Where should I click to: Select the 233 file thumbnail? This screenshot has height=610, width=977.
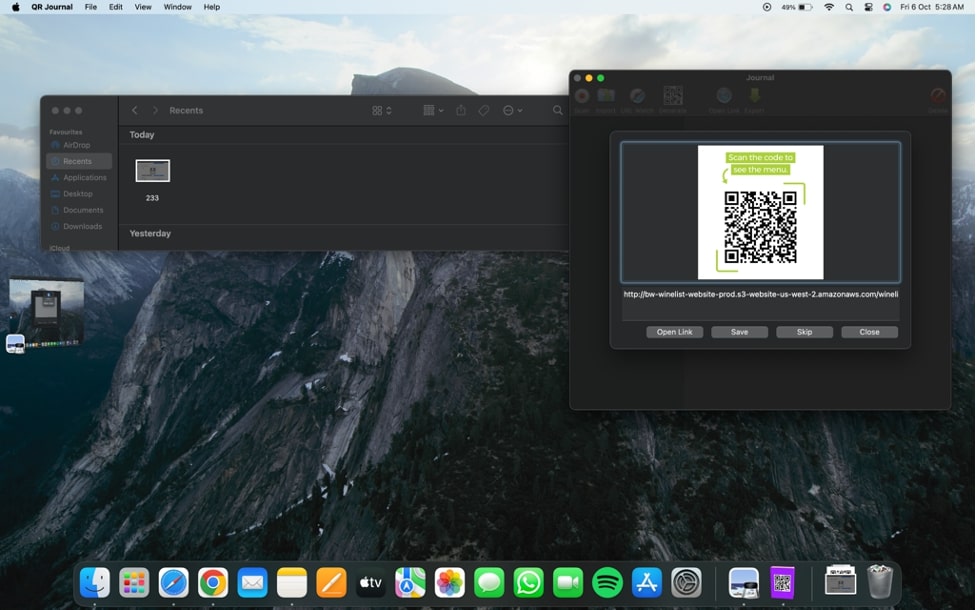pyautogui.click(x=152, y=171)
